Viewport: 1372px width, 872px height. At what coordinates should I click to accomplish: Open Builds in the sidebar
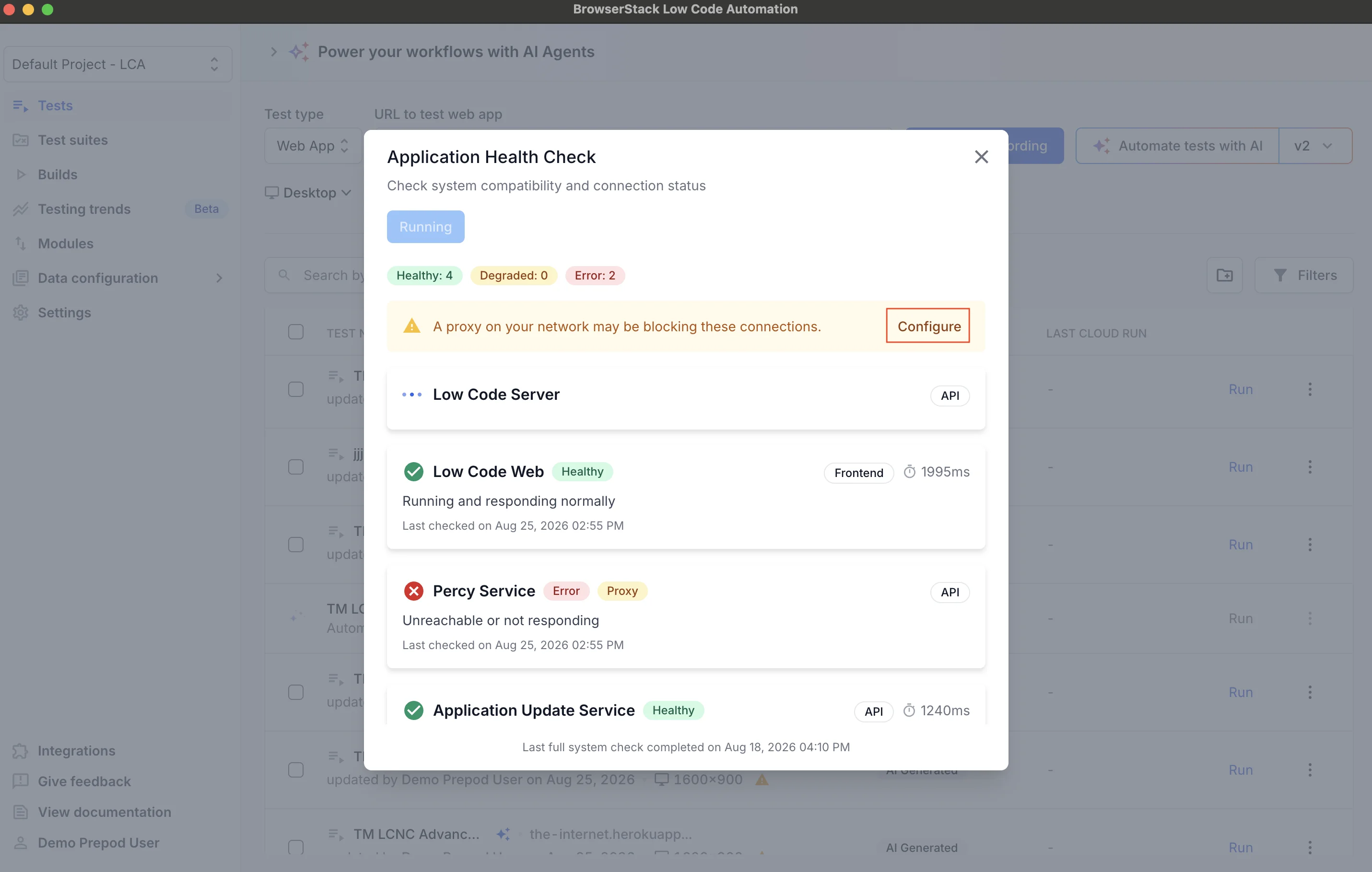click(x=58, y=174)
